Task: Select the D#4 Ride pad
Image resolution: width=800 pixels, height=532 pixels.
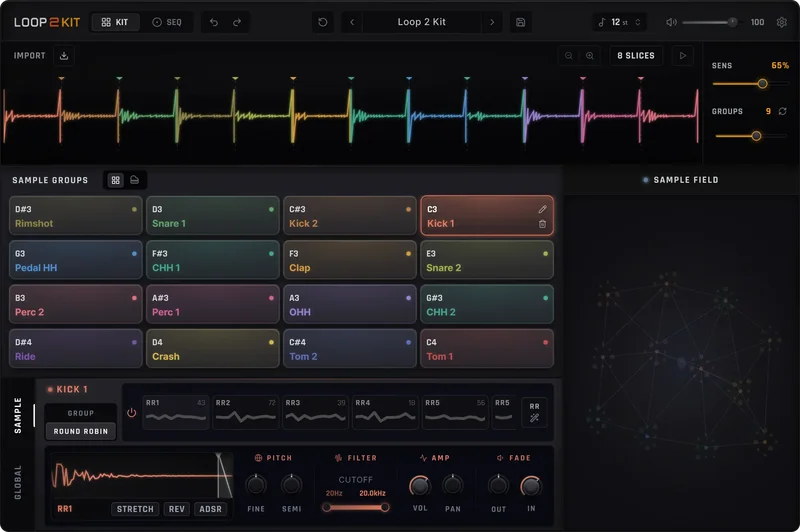Action: point(76,349)
